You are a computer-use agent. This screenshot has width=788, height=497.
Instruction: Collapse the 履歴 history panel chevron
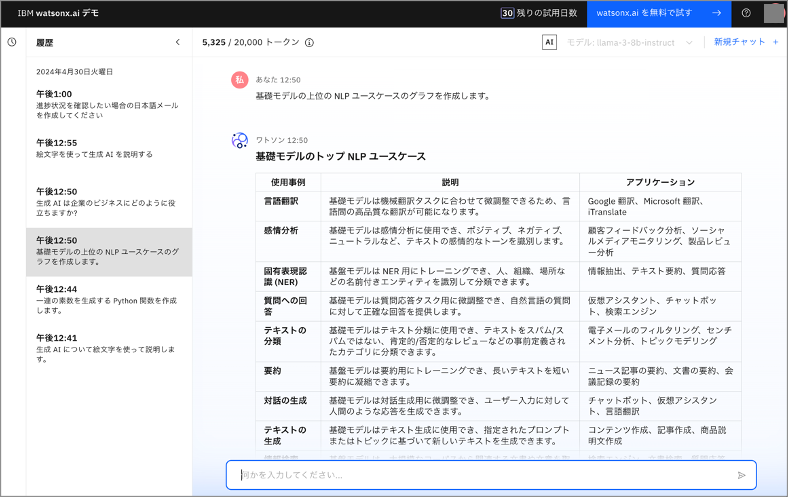[x=177, y=42]
